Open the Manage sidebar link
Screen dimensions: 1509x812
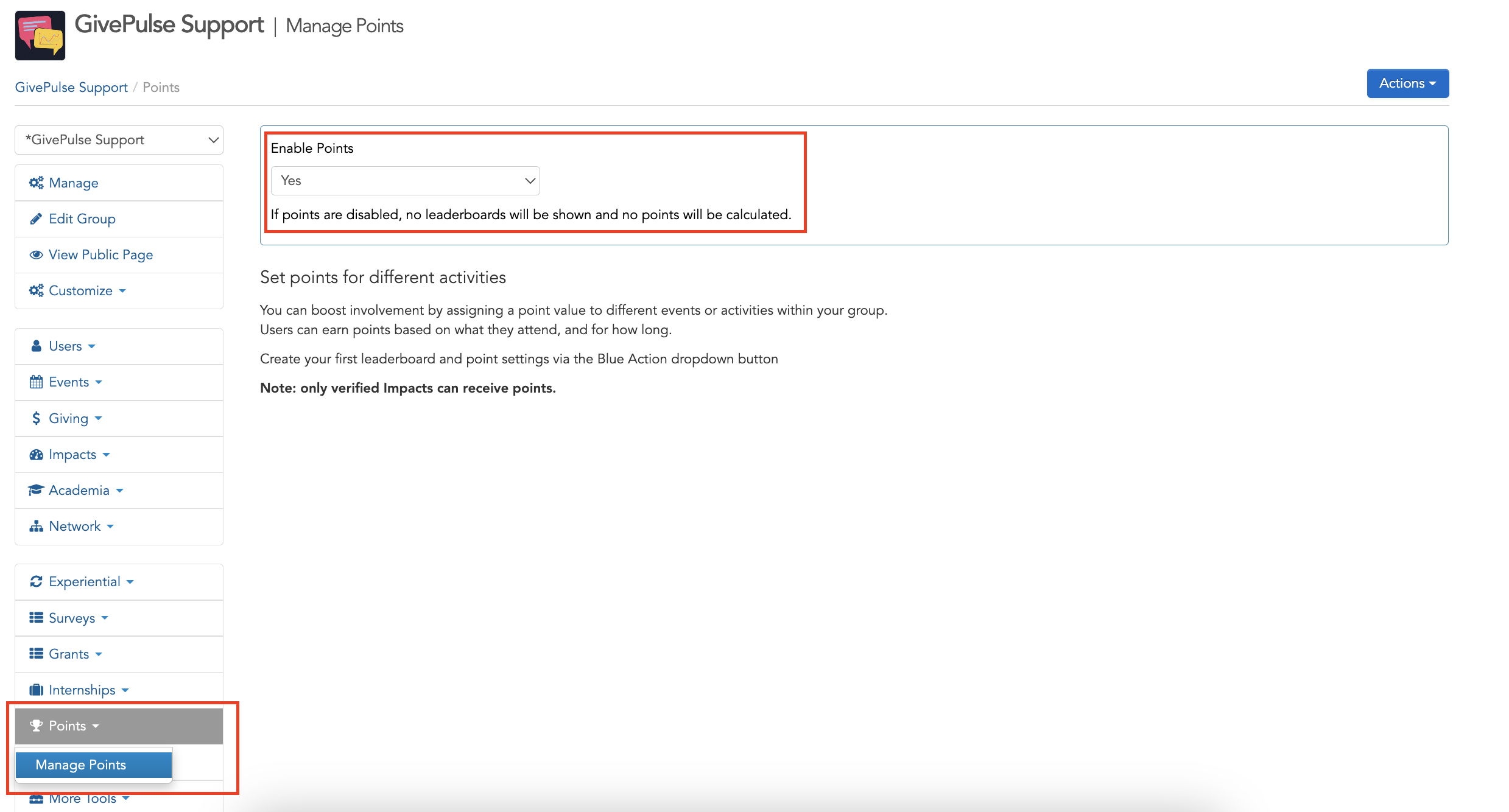point(119,183)
